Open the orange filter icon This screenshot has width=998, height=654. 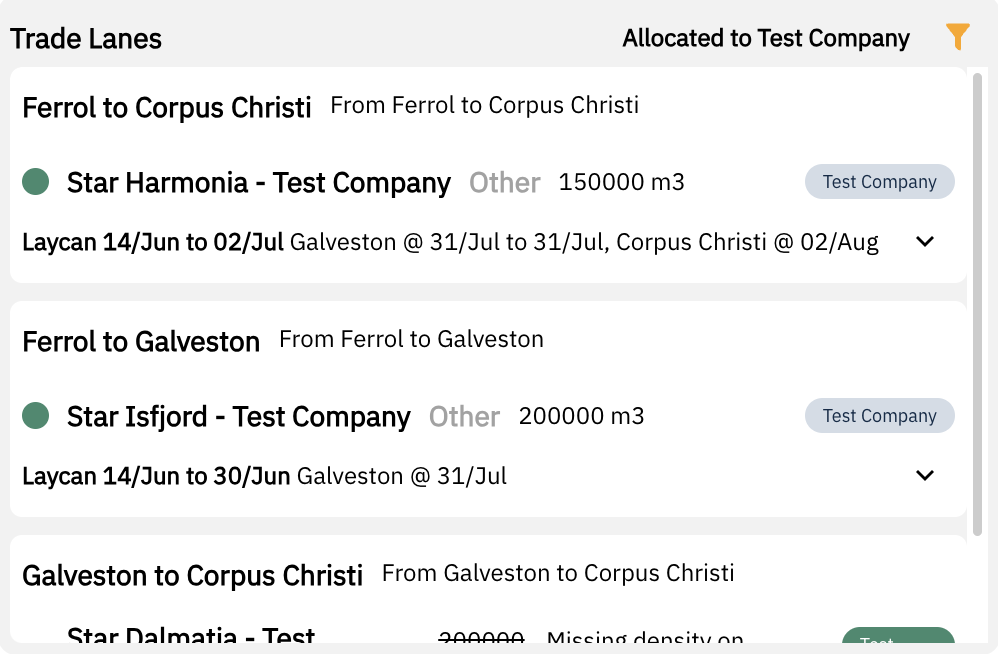pos(957,38)
